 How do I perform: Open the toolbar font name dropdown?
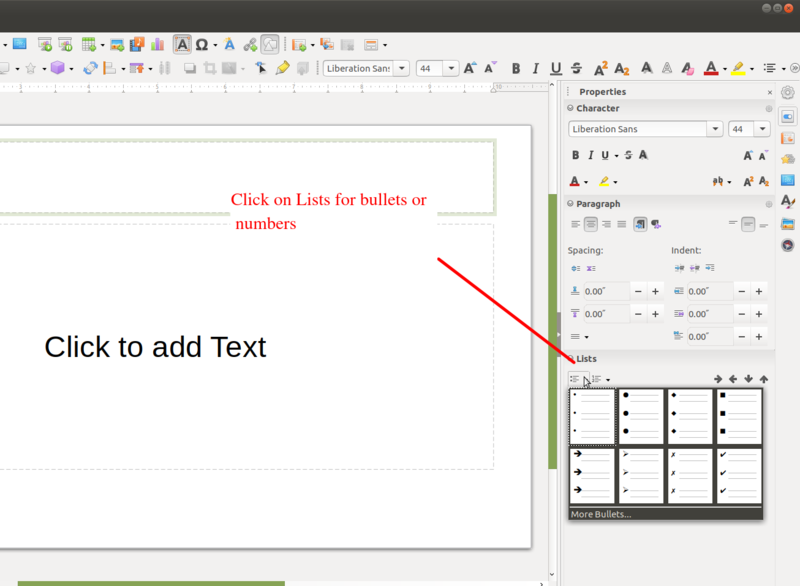tap(402, 68)
